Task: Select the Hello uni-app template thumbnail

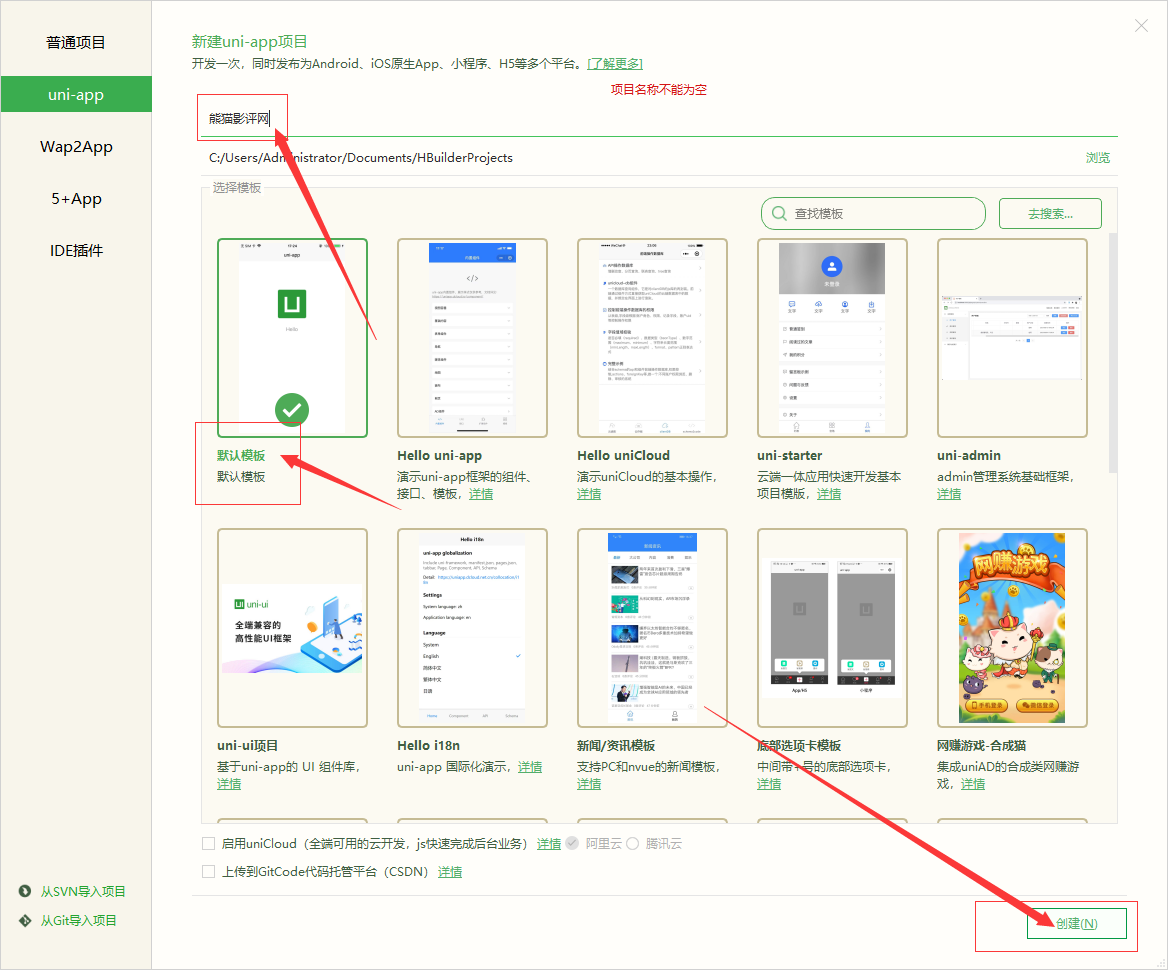Action: tap(472, 337)
